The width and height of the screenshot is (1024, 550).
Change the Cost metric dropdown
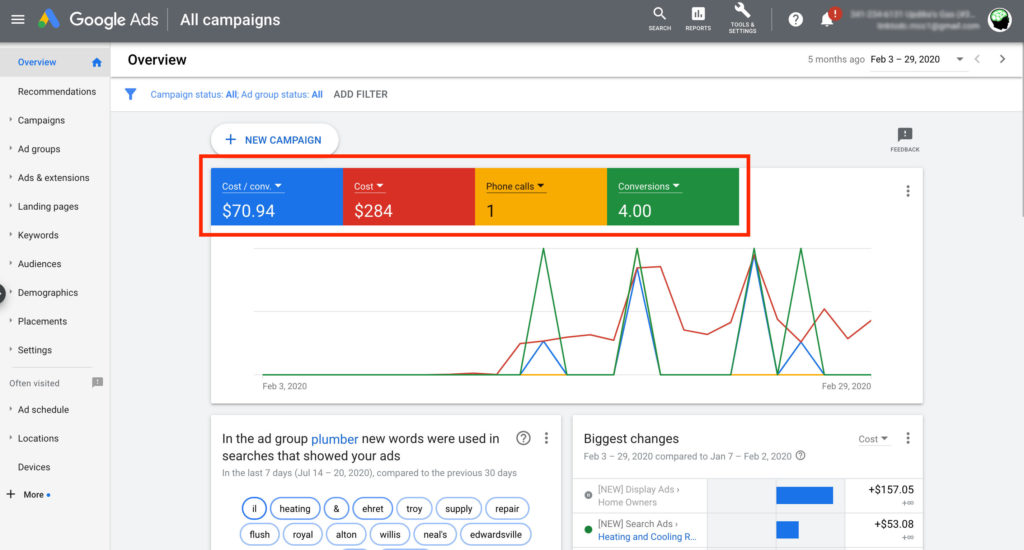[369, 186]
